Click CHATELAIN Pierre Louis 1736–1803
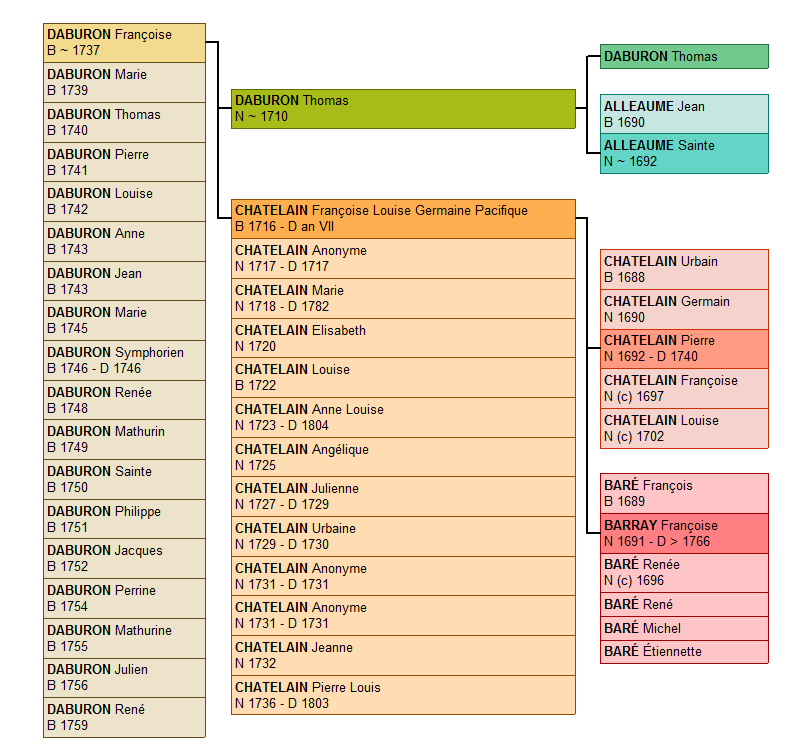 click(403, 695)
